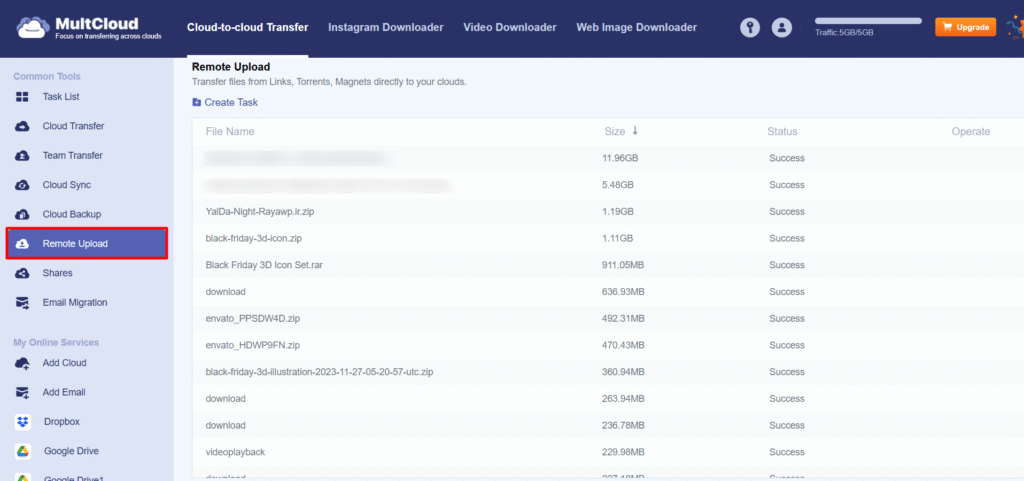
Task: Click the key icon in header
Action: [x=750, y=28]
